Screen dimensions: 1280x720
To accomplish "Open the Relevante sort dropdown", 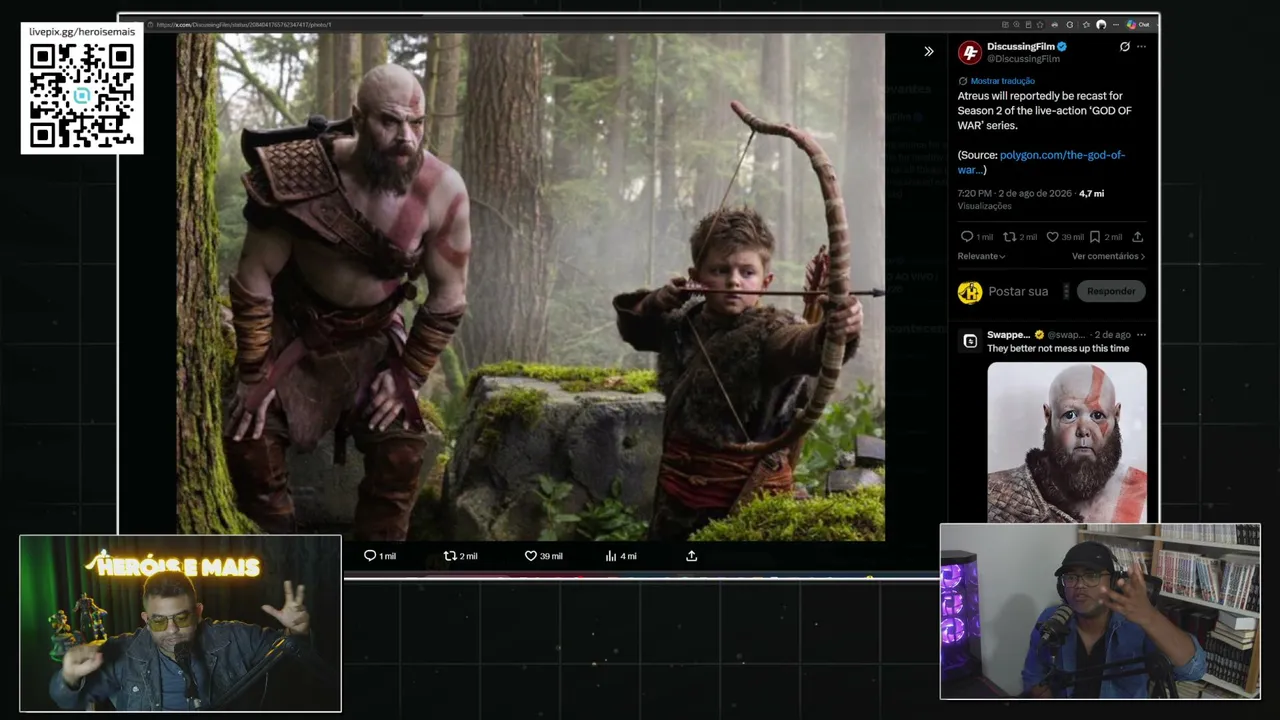I will point(981,256).
